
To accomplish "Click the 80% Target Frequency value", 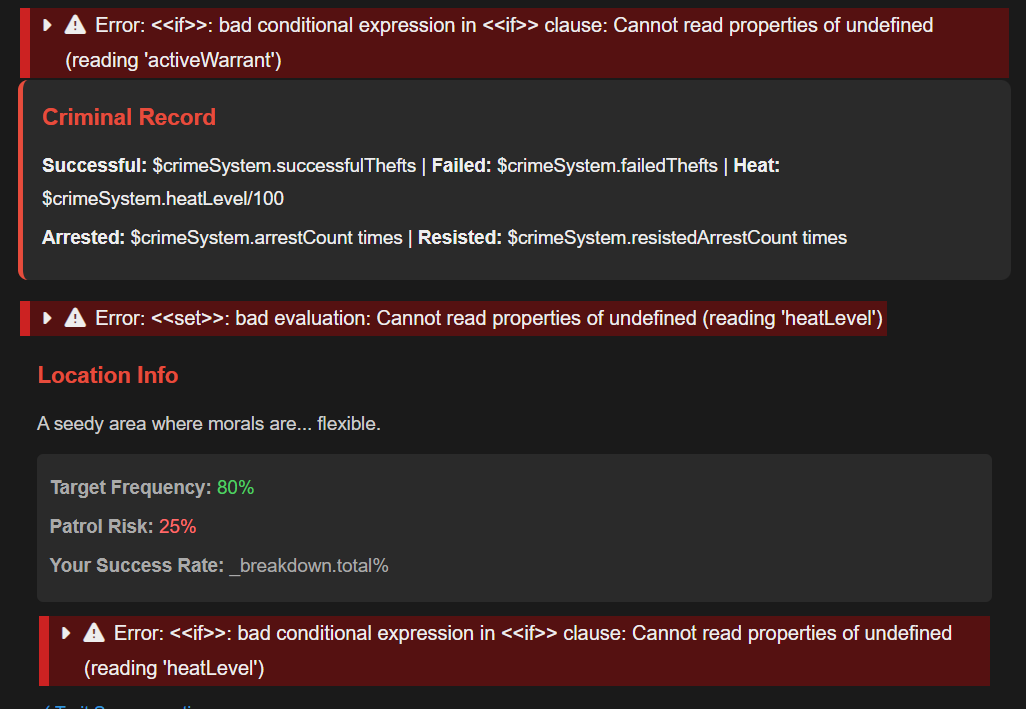I will click(x=236, y=488).
